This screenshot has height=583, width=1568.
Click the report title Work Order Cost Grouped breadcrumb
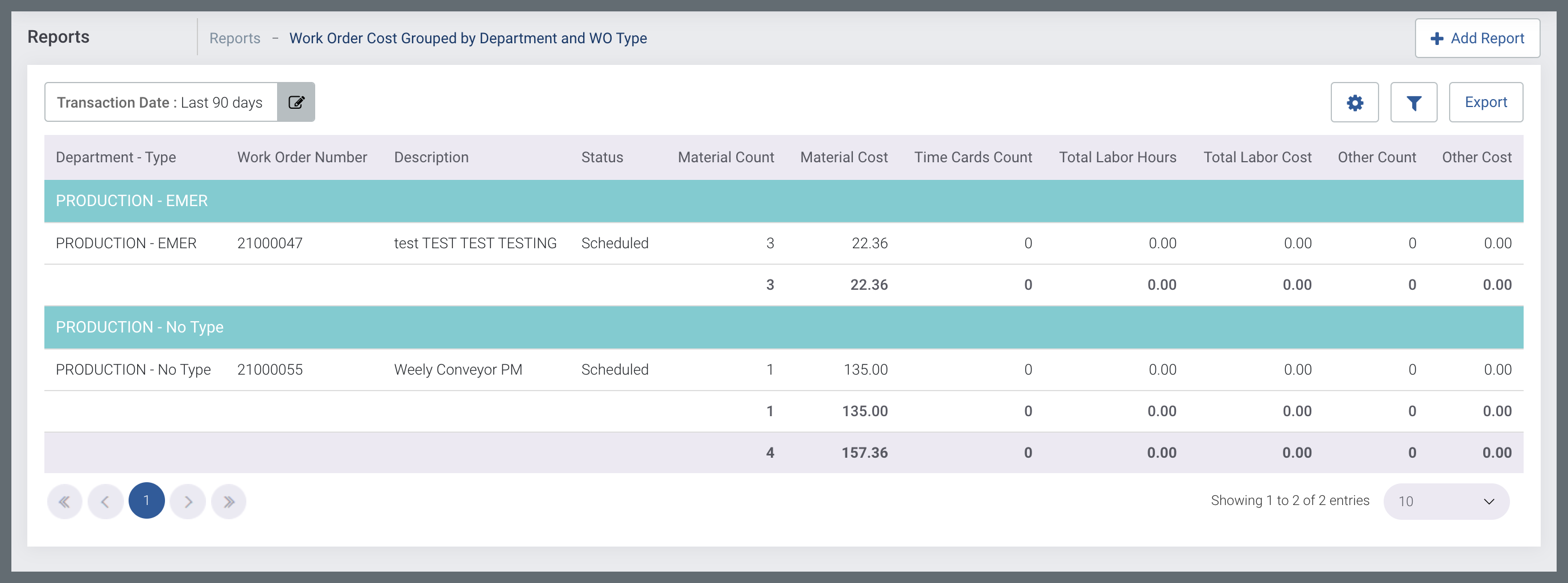point(468,38)
